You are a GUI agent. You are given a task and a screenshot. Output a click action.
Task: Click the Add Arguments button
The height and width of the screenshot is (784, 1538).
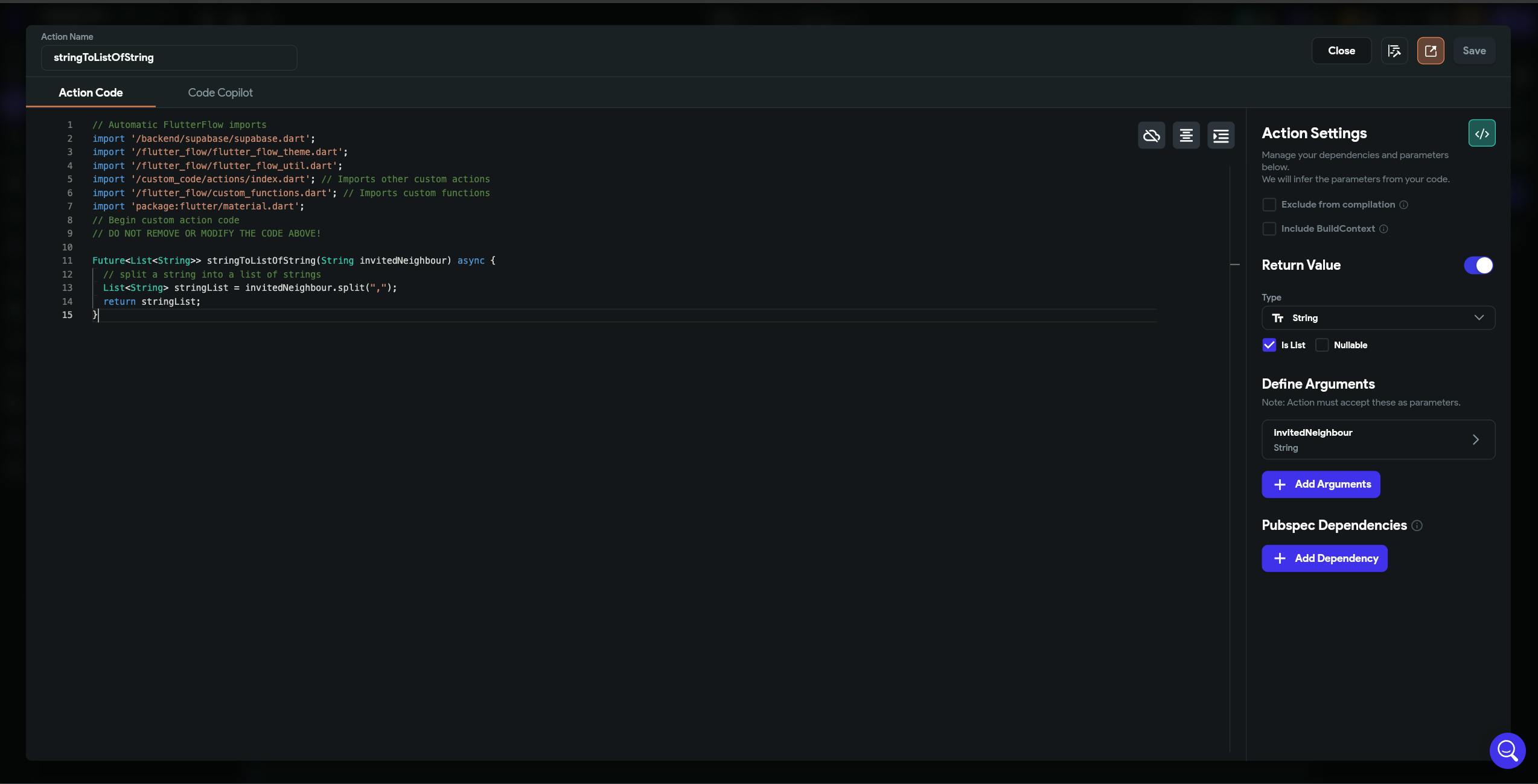pos(1320,484)
